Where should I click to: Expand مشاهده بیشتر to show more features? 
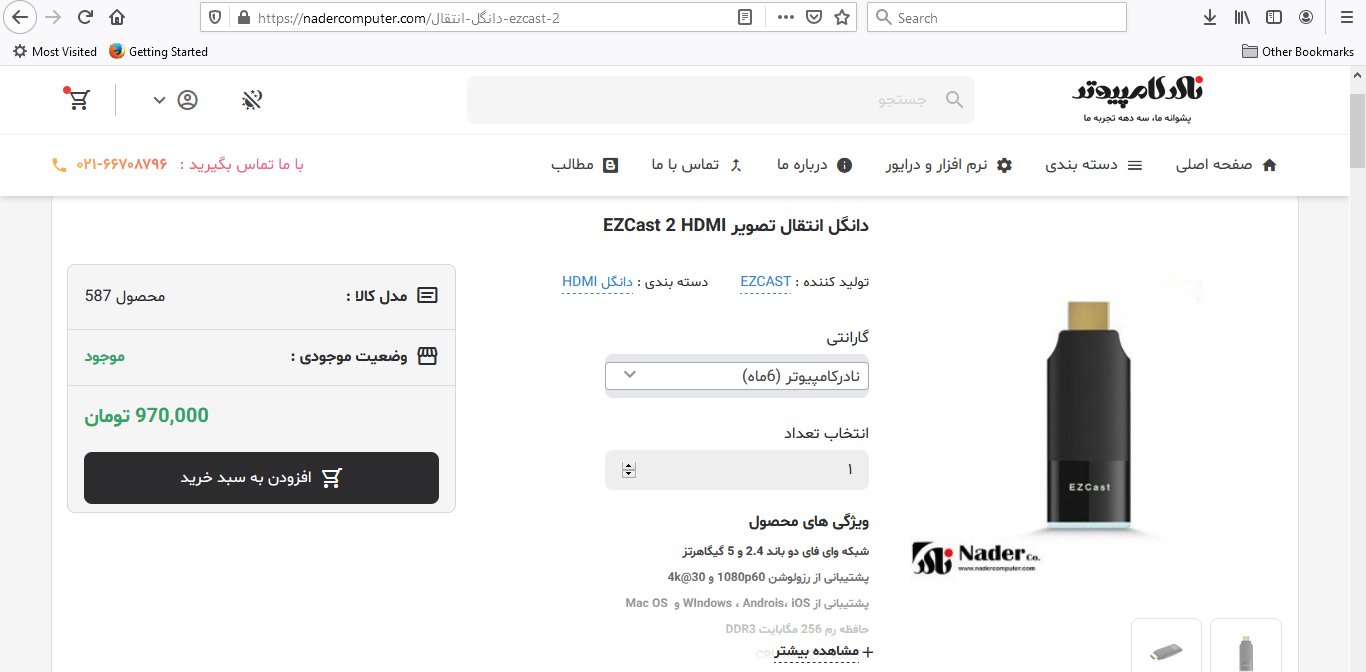point(811,652)
